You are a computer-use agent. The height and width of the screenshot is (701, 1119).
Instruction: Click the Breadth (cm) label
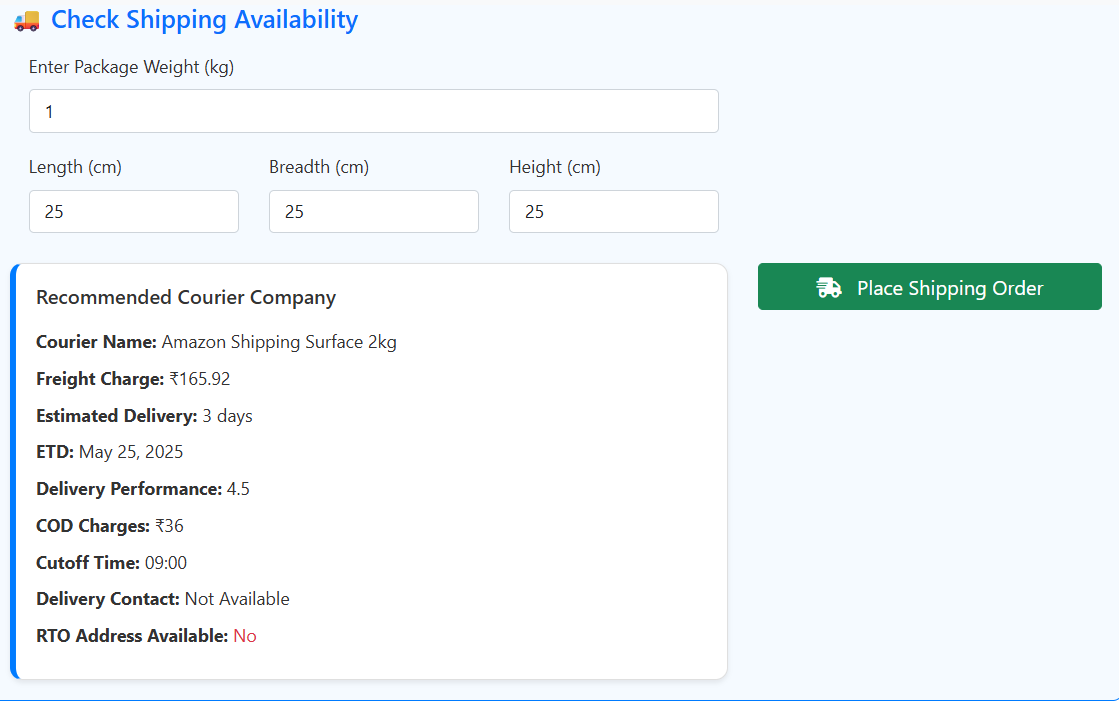(319, 167)
